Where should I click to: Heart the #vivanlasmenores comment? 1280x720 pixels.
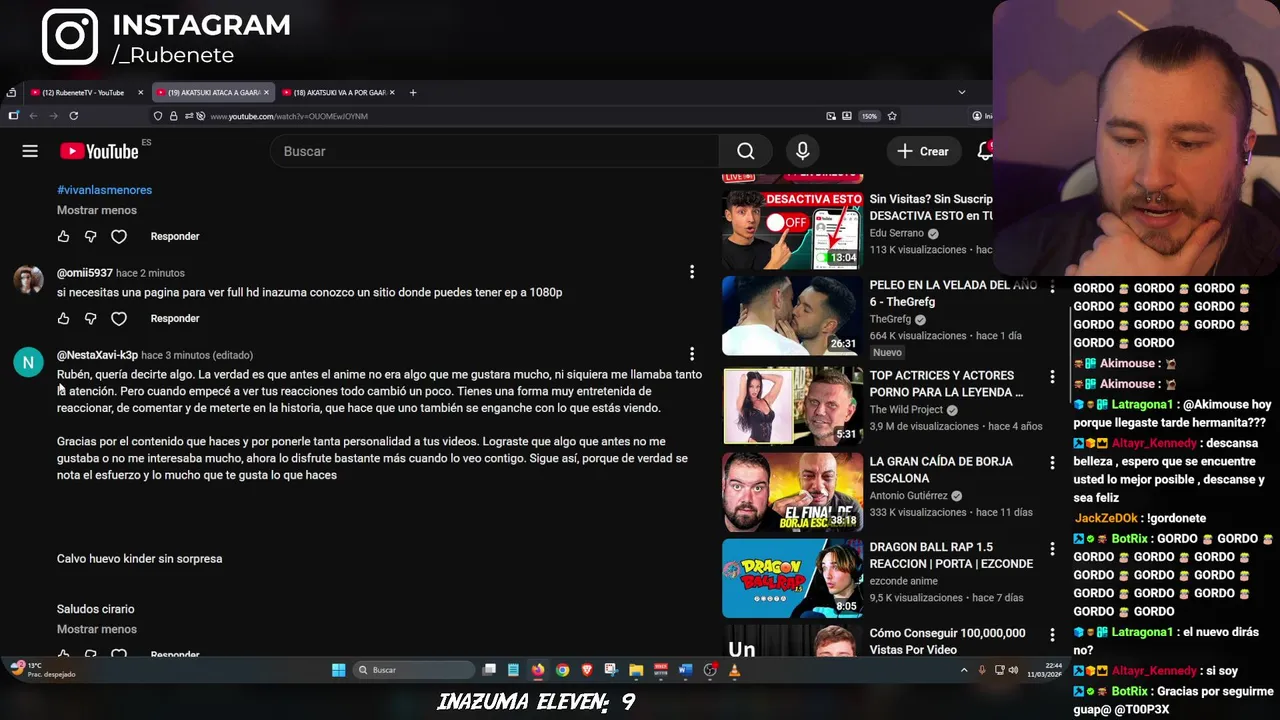(119, 236)
